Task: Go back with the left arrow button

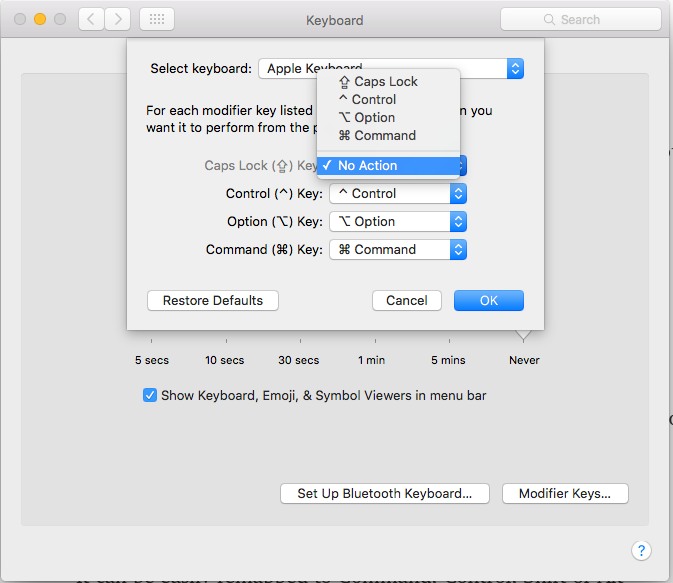Action: 91,19
